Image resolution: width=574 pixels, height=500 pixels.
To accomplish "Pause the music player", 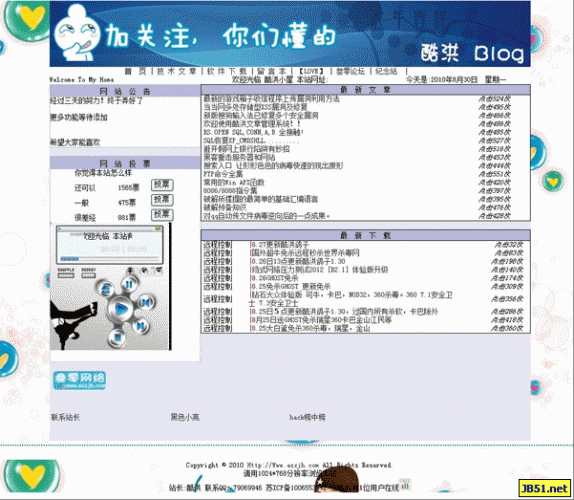I will tap(129, 284).
